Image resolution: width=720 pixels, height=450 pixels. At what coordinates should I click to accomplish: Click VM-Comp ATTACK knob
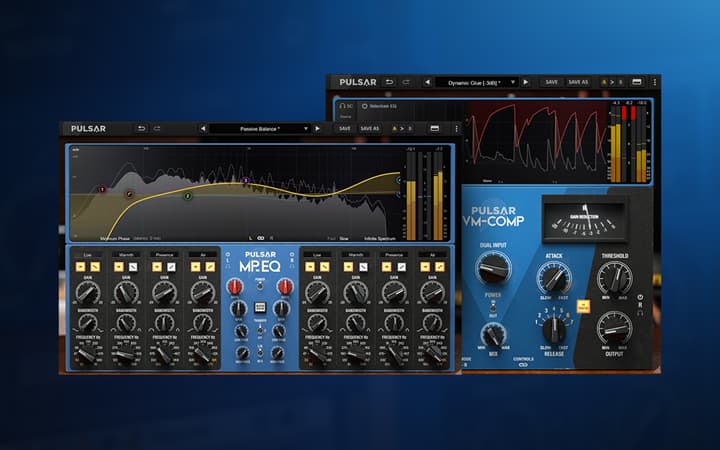tap(554, 278)
